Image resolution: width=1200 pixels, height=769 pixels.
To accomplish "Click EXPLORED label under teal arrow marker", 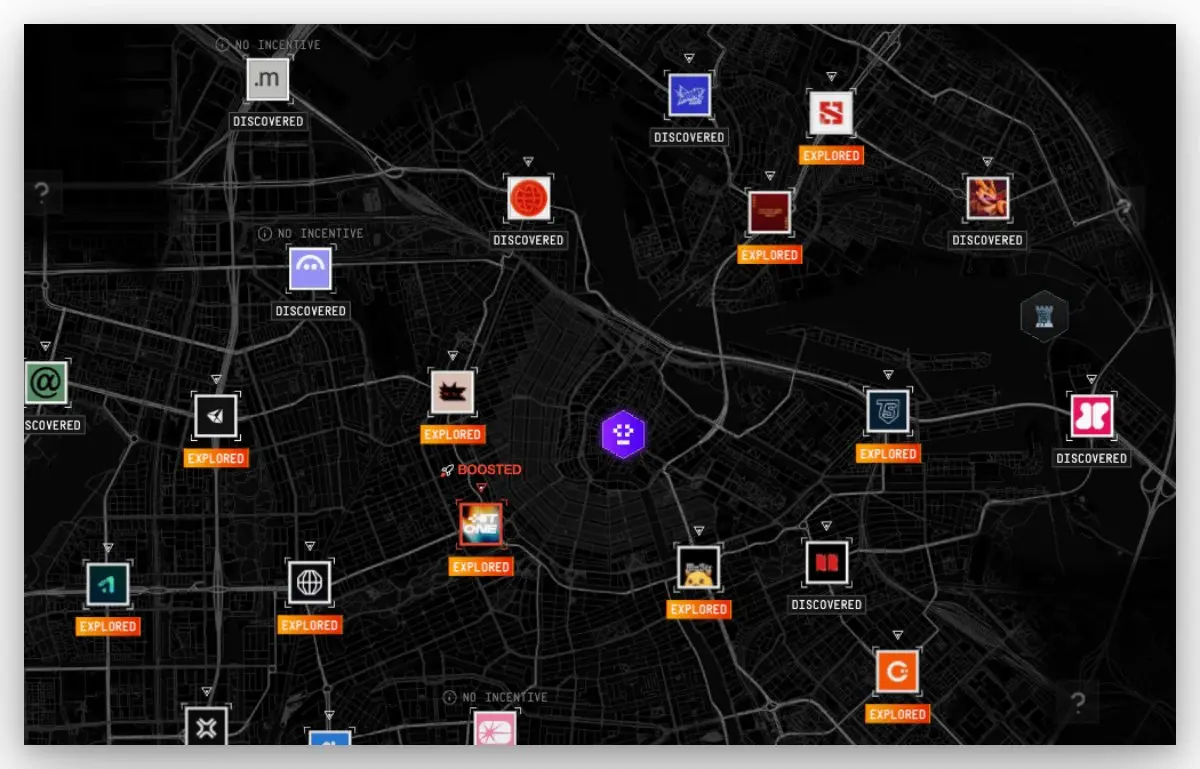I will 108,626.
